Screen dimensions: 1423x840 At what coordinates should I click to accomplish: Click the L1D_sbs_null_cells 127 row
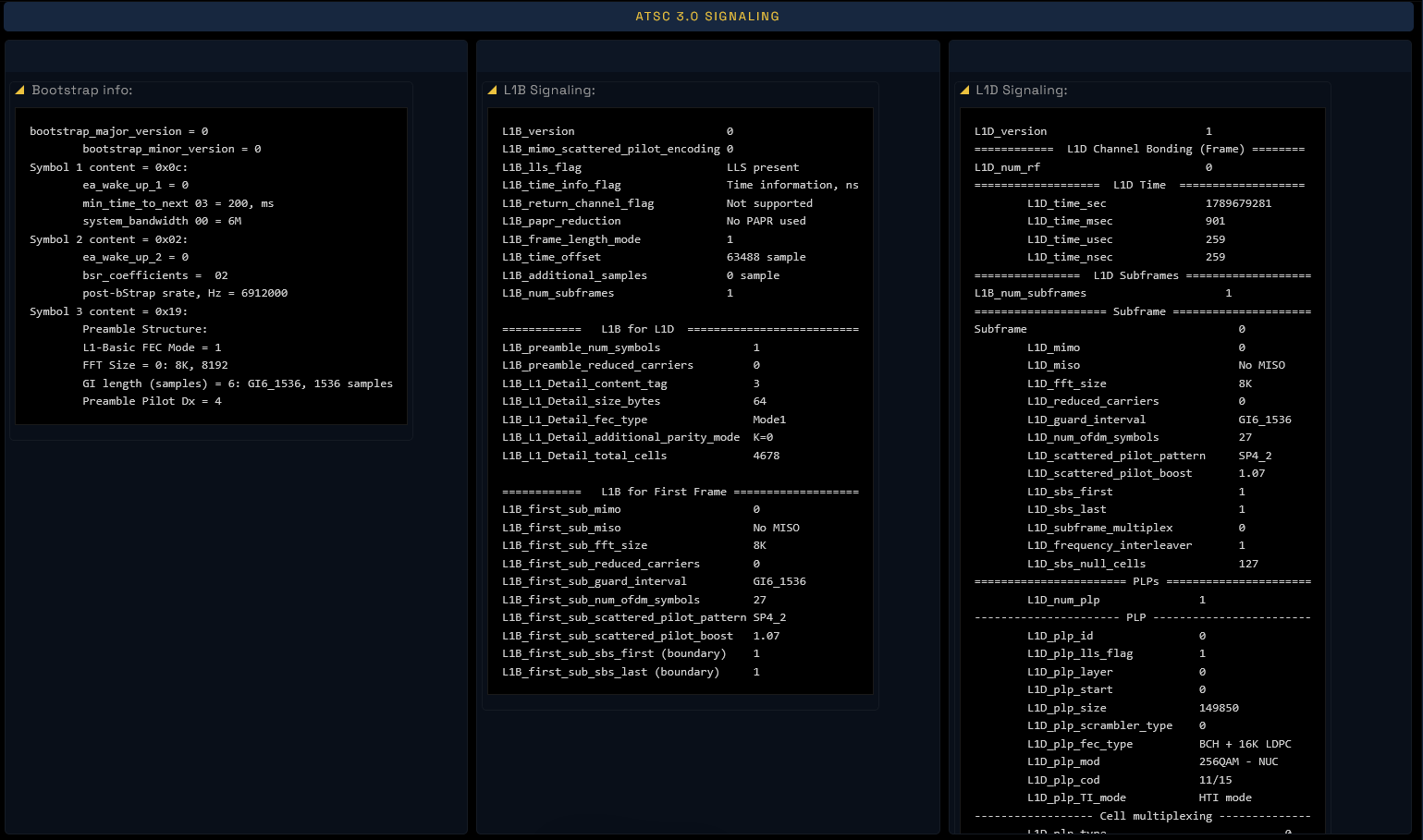[1143, 564]
